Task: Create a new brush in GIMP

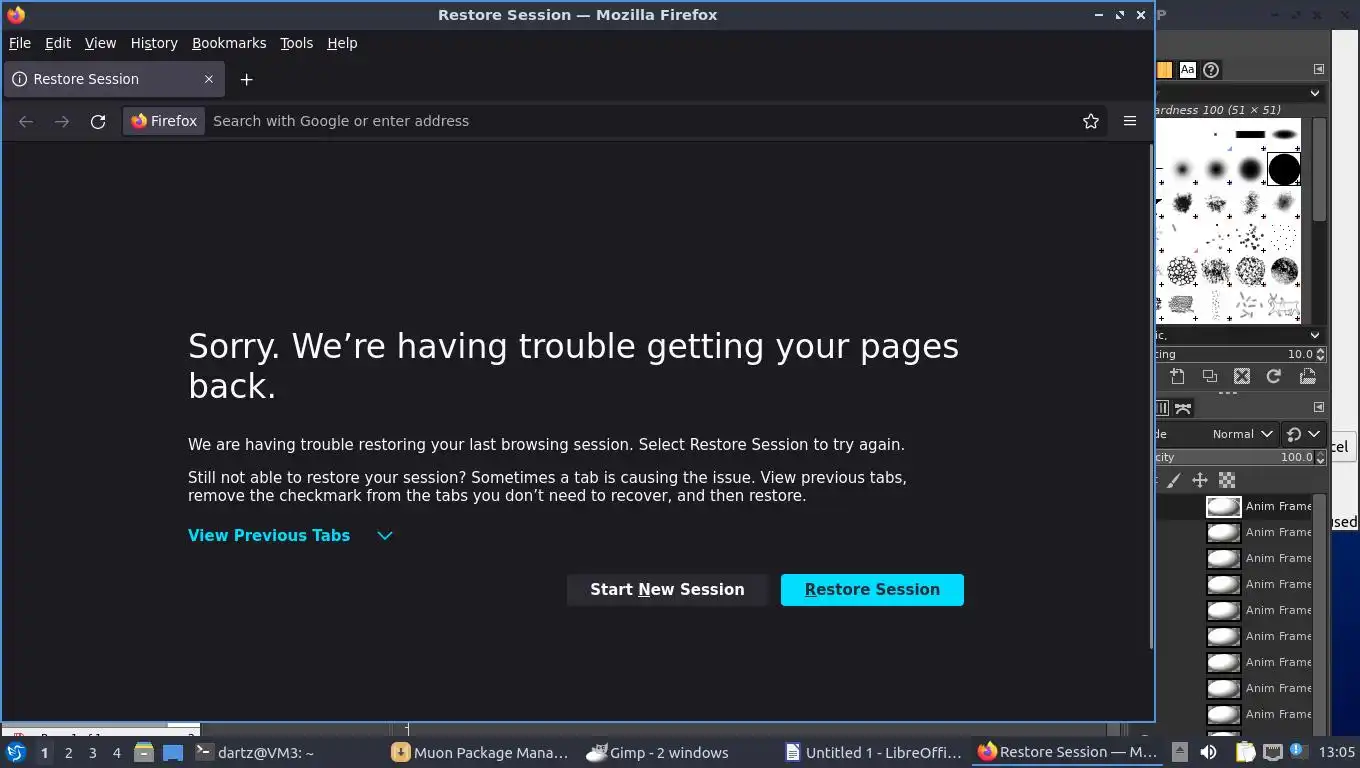Action: click(x=1178, y=377)
